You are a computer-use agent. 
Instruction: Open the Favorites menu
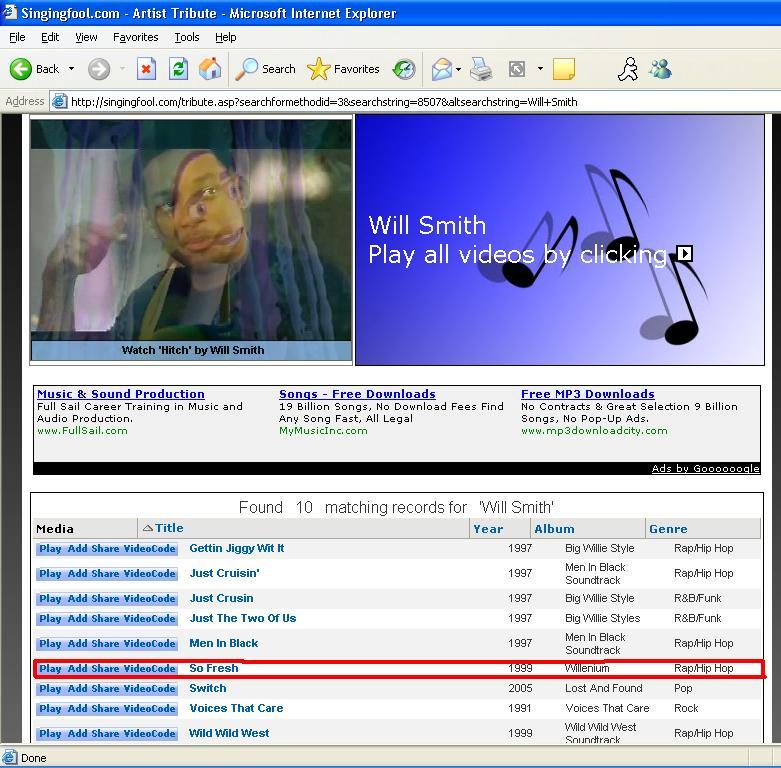(135, 37)
